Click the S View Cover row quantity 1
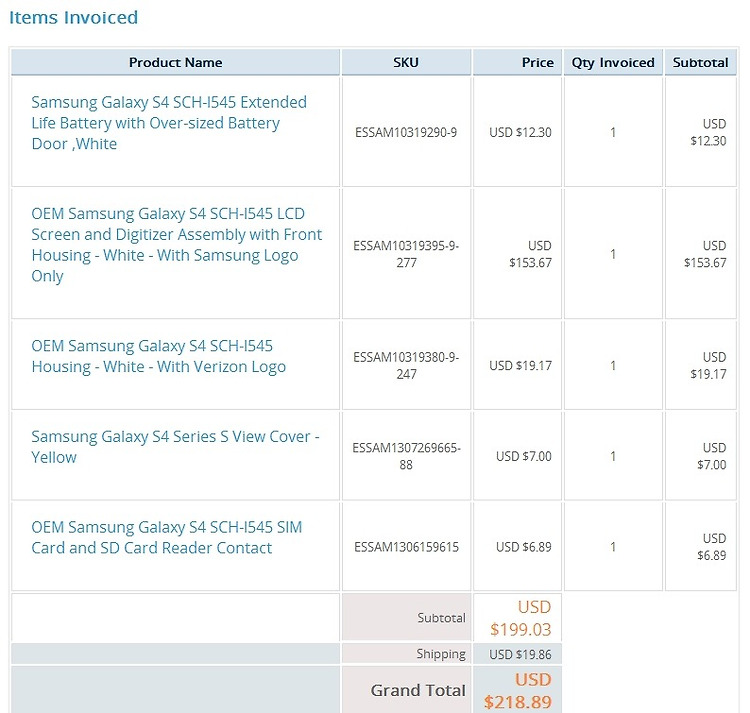The height and width of the screenshot is (713, 750). 613,456
